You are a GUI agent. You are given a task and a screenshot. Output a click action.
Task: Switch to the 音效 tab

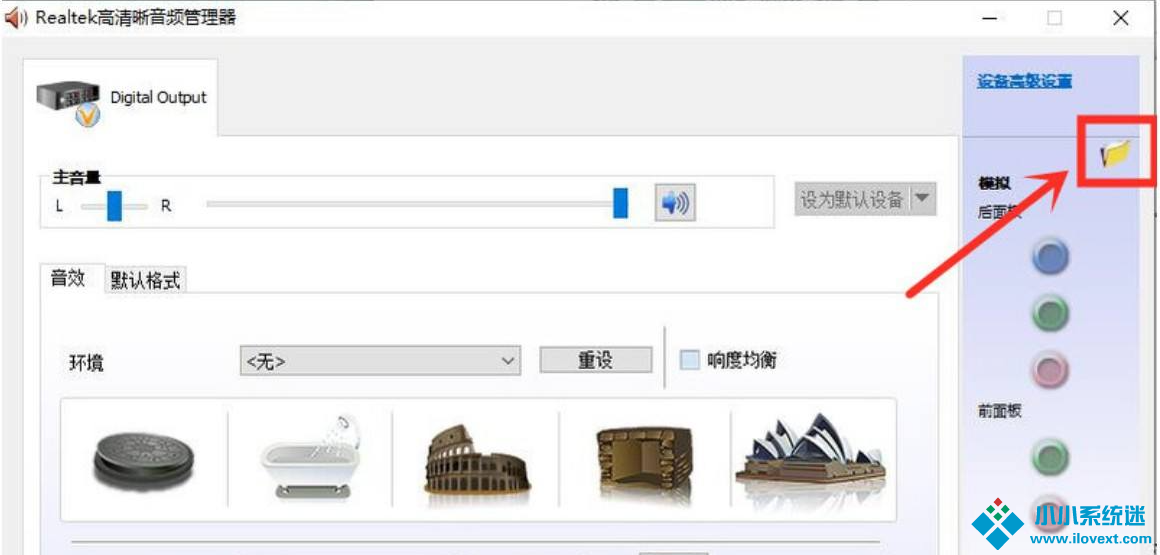(67, 279)
